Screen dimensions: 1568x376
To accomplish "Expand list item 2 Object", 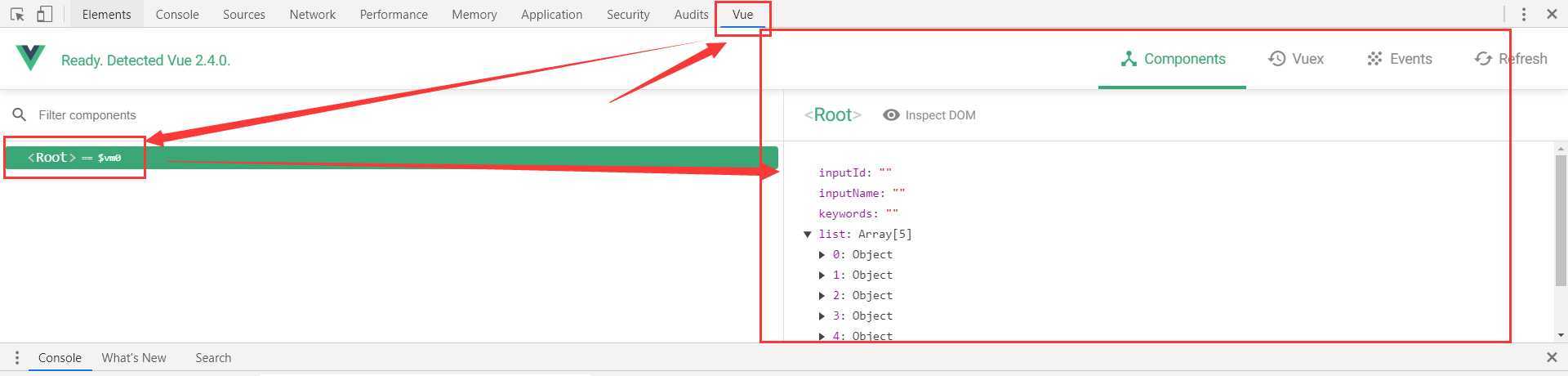I will click(822, 296).
